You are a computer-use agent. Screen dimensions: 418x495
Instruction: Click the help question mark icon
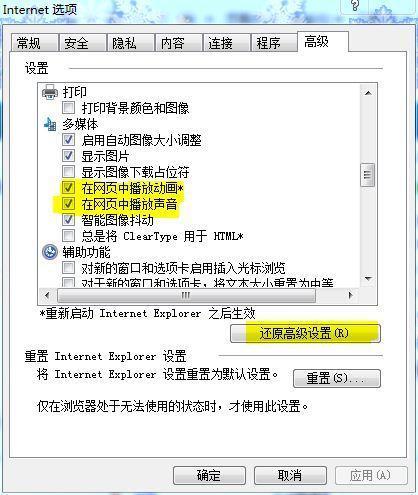click(x=355, y=6)
